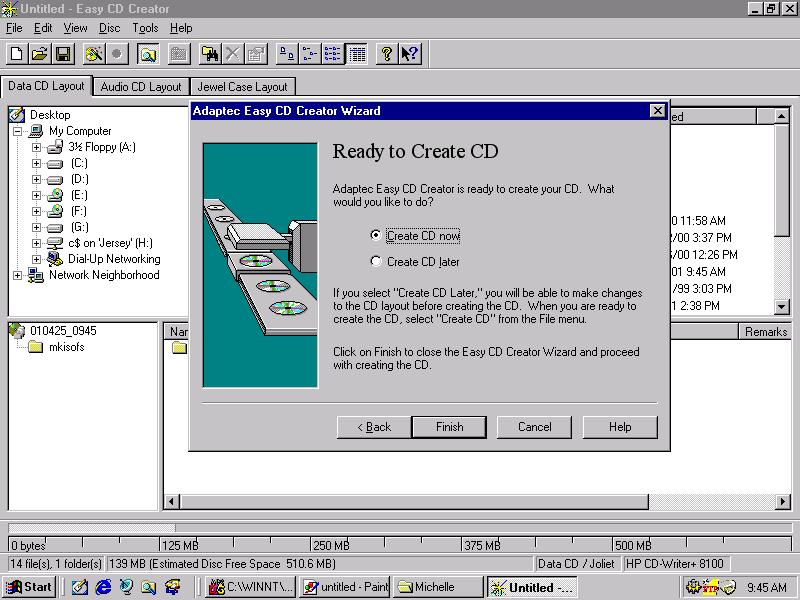Click the wizard's Help button
This screenshot has height=600, width=800.
point(620,427)
